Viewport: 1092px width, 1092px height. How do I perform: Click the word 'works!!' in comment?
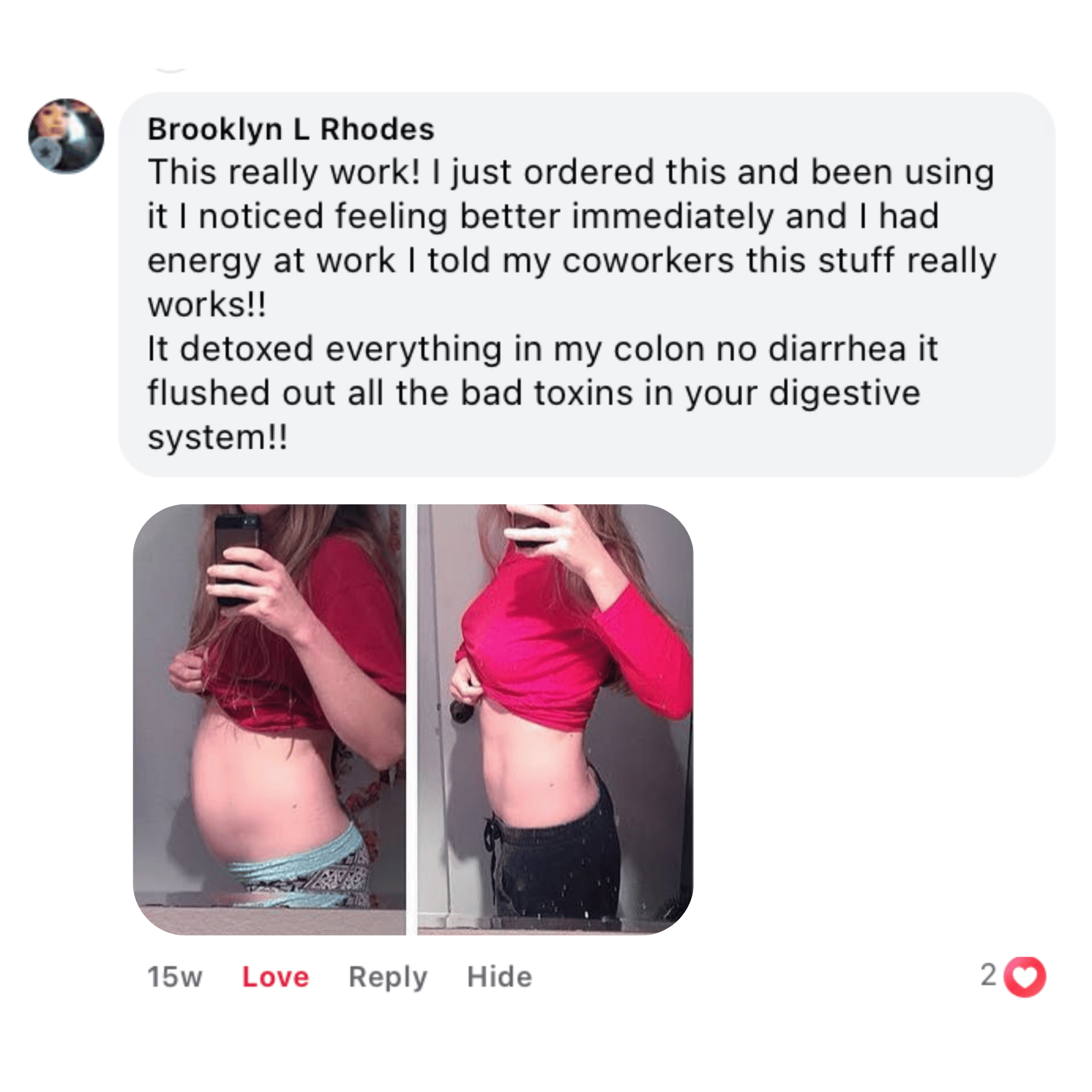coord(207,305)
